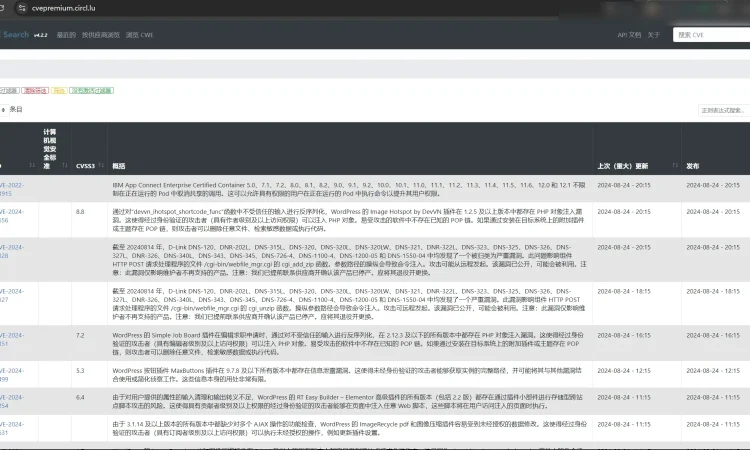Toggle the red filter badge

[34, 90]
